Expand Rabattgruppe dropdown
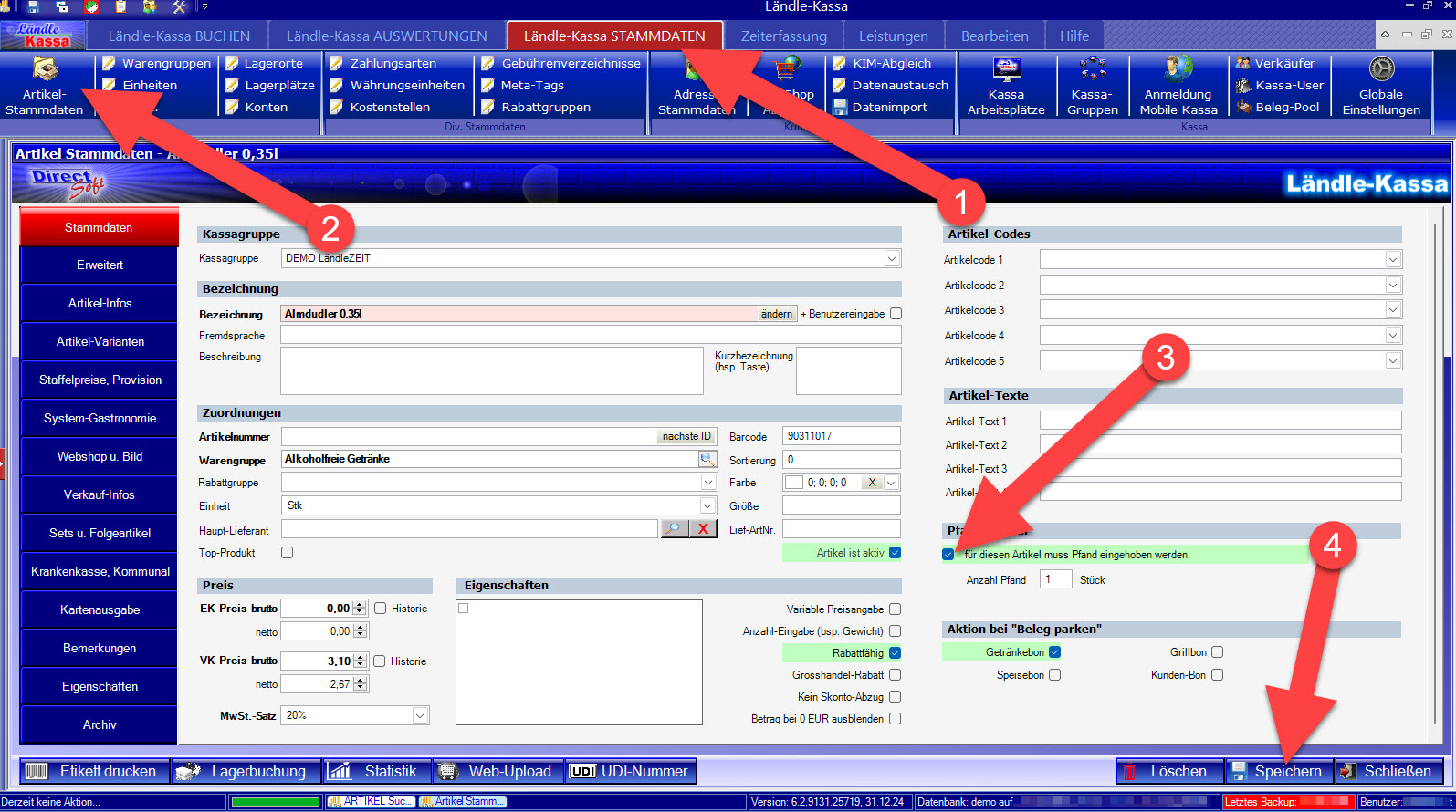Image resolution: width=1456 pixels, height=812 pixels. pyautogui.click(x=708, y=482)
